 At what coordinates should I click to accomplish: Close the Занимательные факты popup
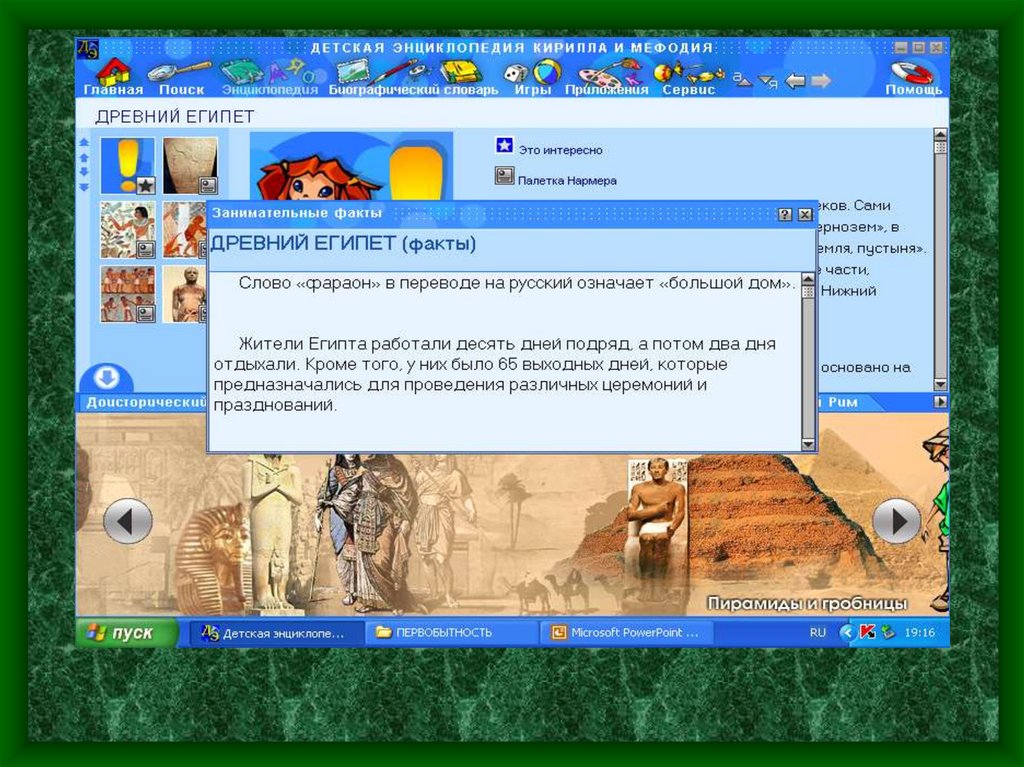point(805,214)
